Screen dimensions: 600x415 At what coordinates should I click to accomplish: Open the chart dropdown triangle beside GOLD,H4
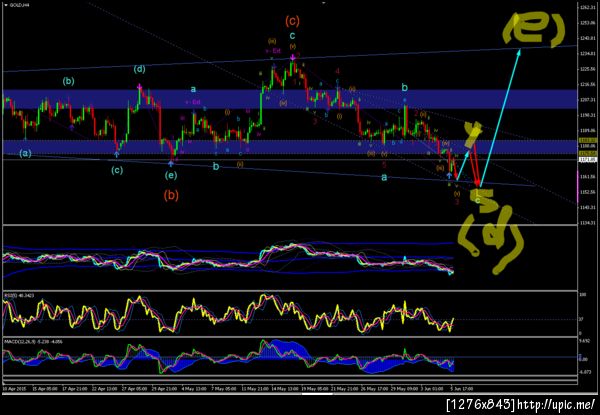5,5
